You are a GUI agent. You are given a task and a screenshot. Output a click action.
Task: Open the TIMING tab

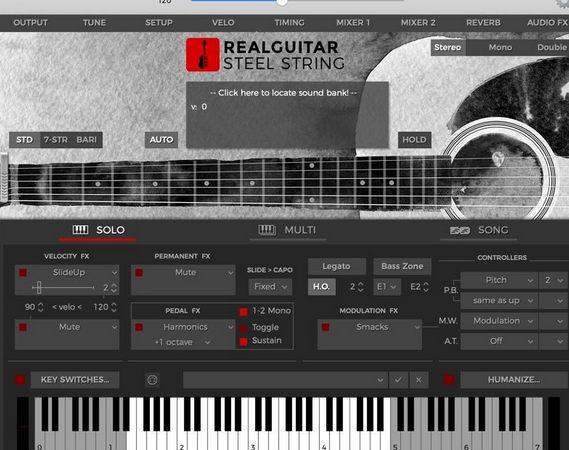289,22
